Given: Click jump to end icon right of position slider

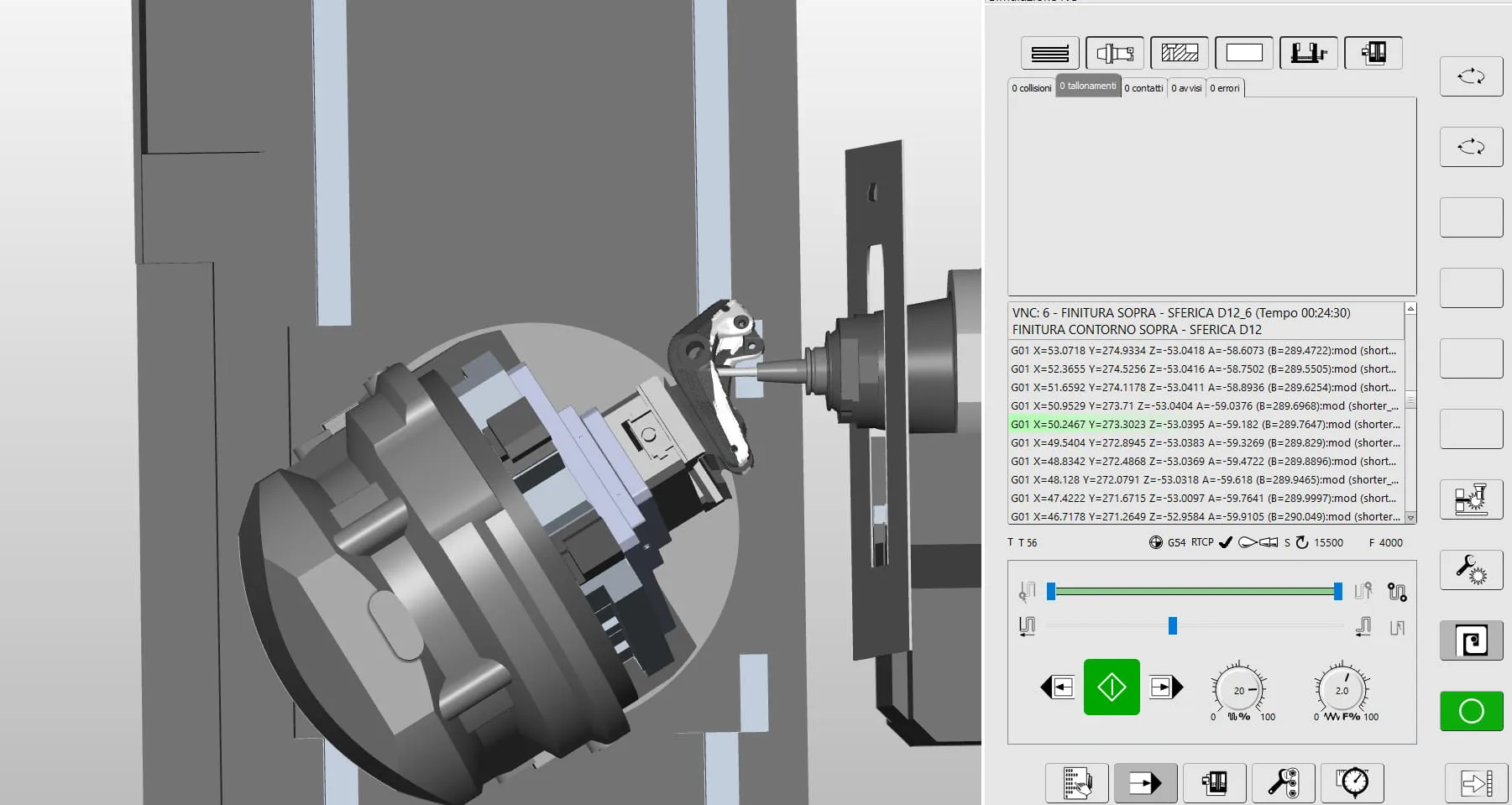Looking at the screenshot, I should point(1363,626).
